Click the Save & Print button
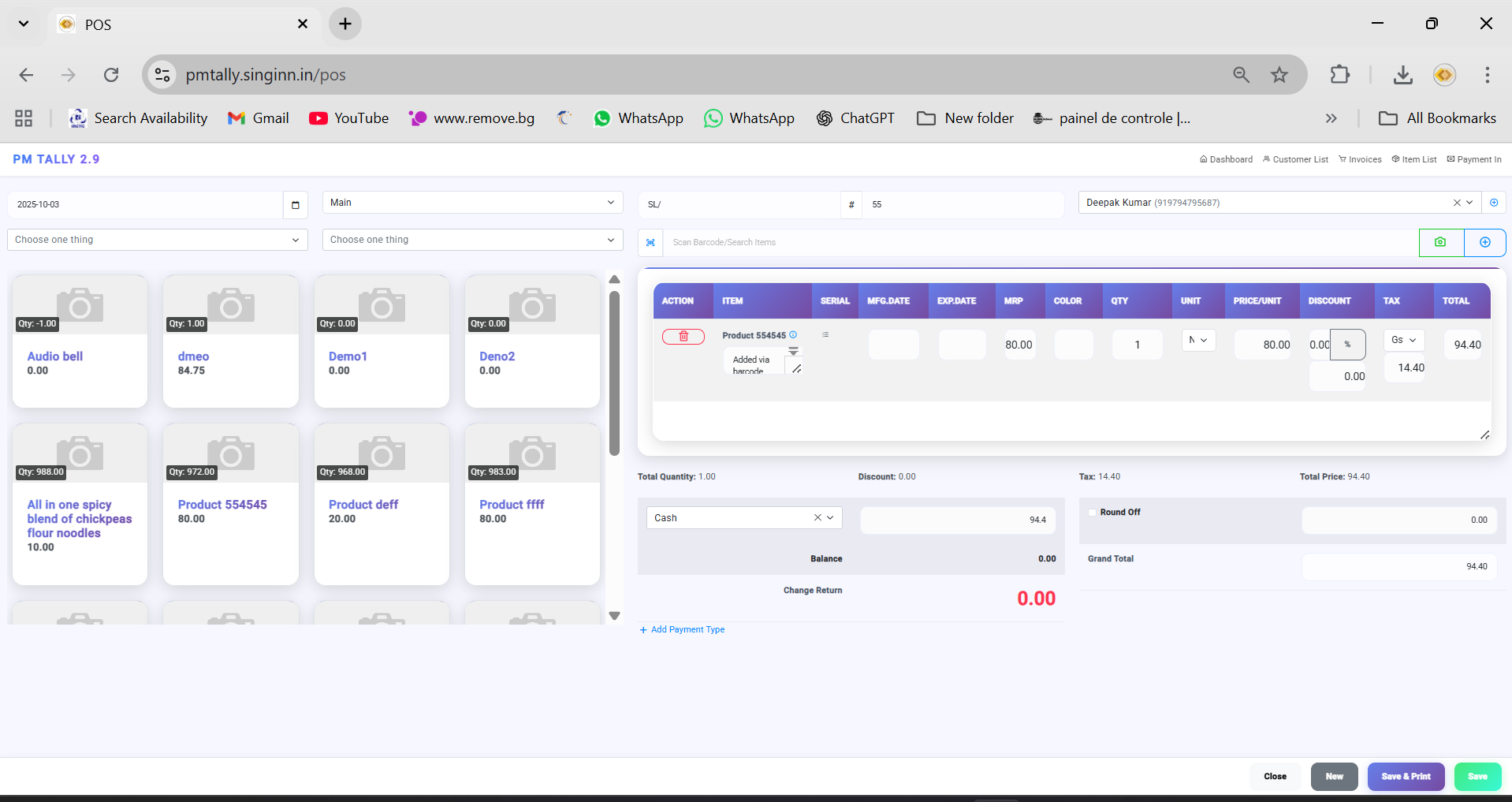 pyautogui.click(x=1406, y=777)
